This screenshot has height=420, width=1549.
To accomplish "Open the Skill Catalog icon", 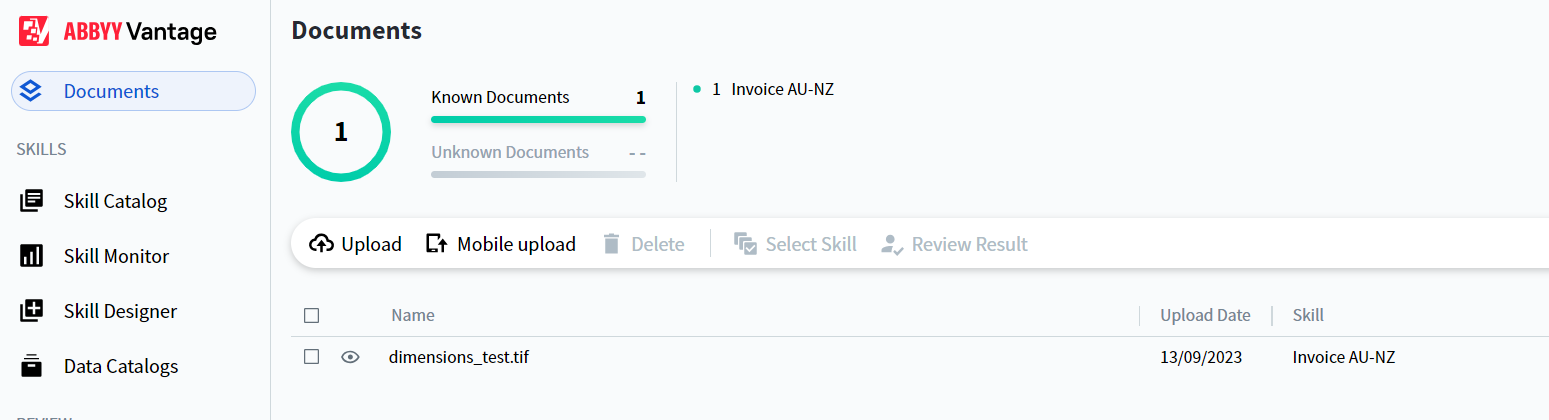I will pyautogui.click(x=31, y=201).
